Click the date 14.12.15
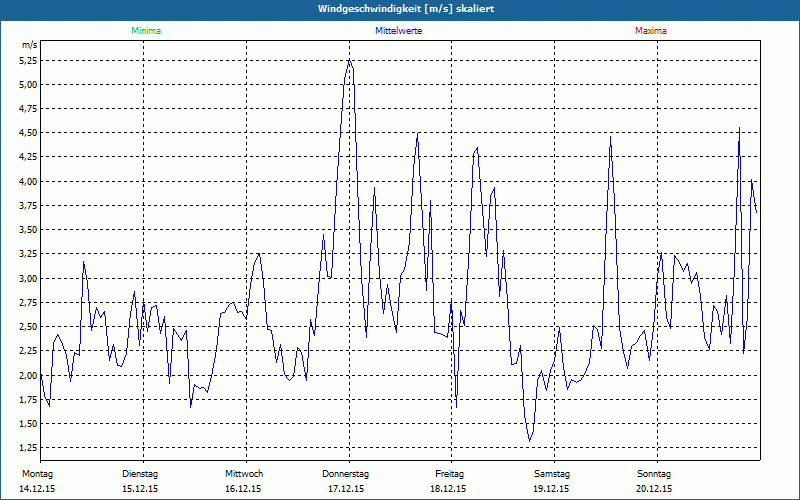The image size is (800, 500). click(x=37, y=489)
